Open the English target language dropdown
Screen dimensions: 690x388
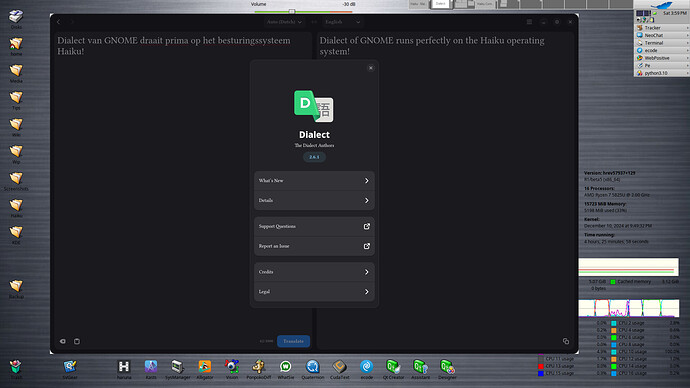tap(343, 22)
